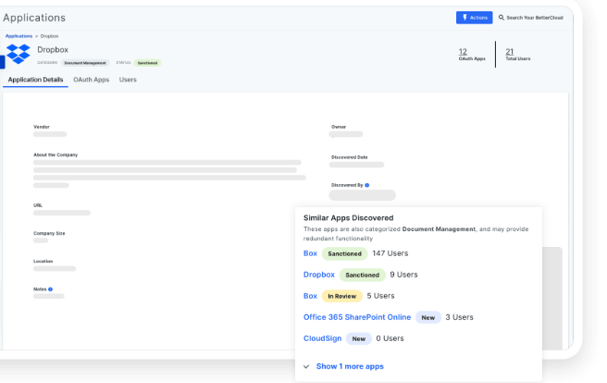Click chevron next to Show 1 more apps
The image size is (607, 383).
pos(306,367)
